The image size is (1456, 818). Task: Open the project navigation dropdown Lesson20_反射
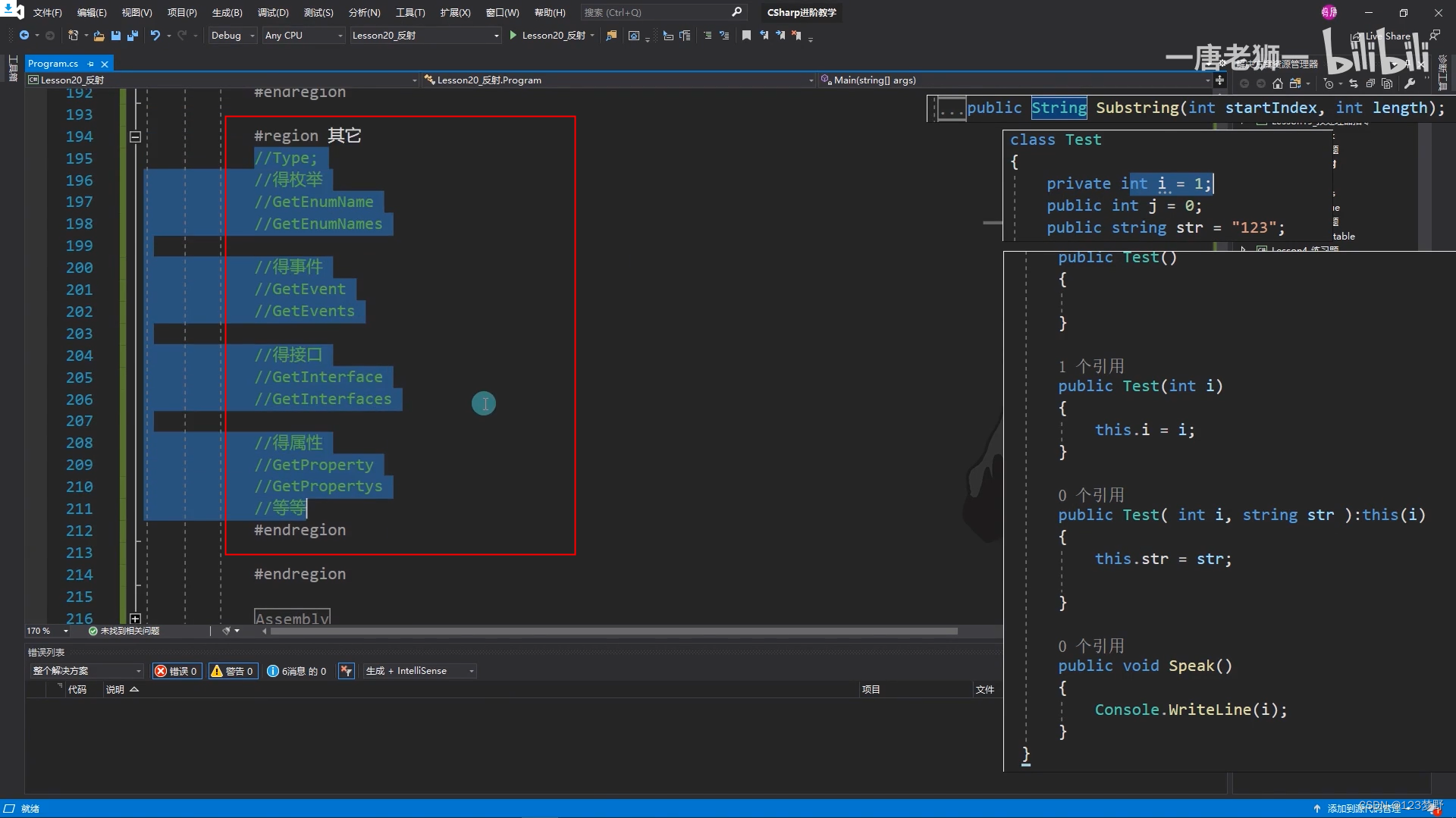(223, 80)
